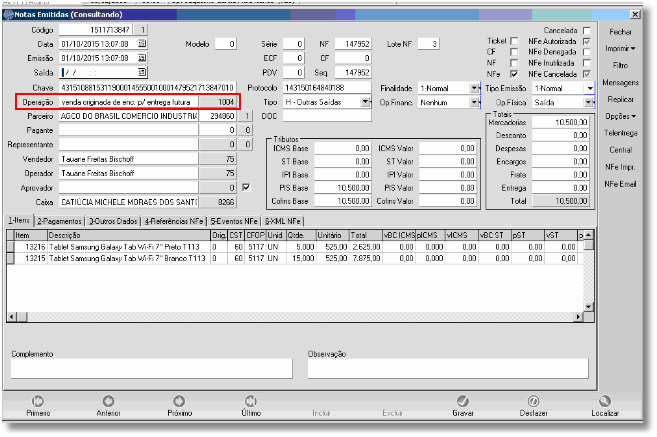Switch to the 2-Pagamentos tab
This screenshot has height=437, width=657.
point(59,221)
